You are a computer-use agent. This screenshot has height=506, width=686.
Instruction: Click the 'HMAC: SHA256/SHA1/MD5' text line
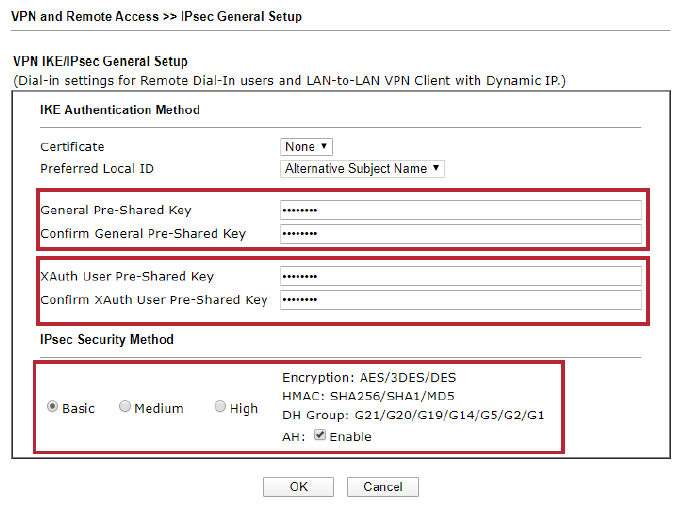coord(368,396)
